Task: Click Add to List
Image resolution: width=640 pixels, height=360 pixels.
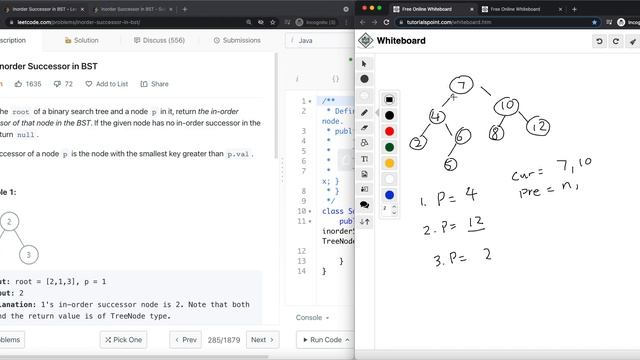Action: pos(107,84)
